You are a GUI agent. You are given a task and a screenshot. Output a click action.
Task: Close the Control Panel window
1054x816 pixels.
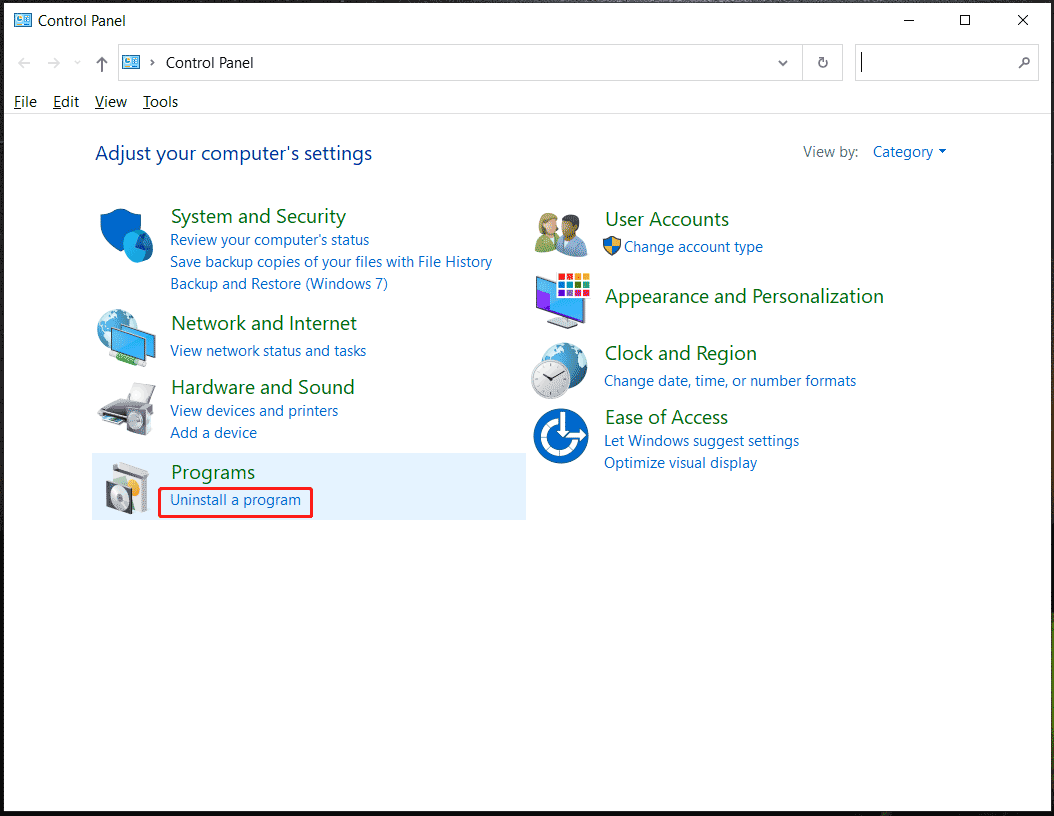pyautogui.click(x=1022, y=20)
